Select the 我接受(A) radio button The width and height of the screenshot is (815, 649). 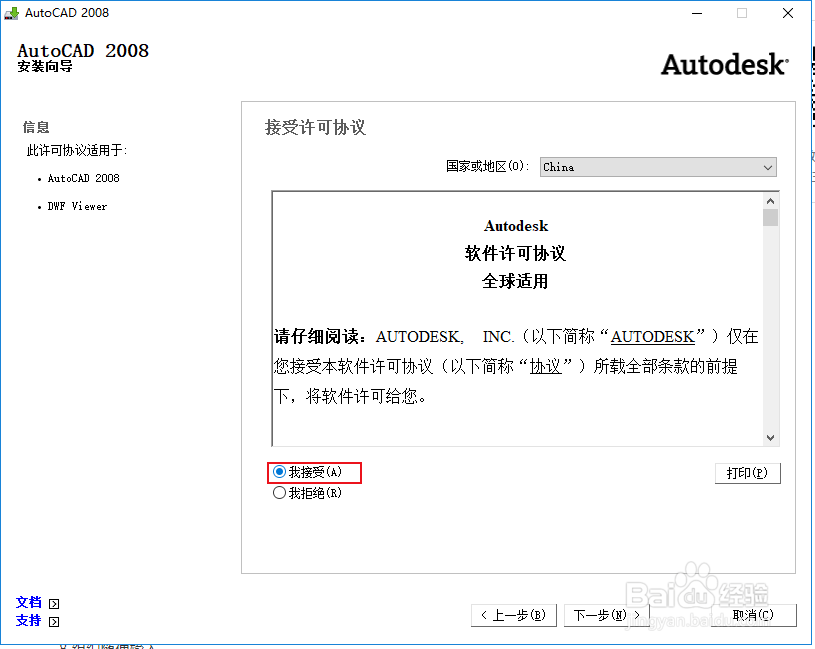pyautogui.click(x=279, y=472)
